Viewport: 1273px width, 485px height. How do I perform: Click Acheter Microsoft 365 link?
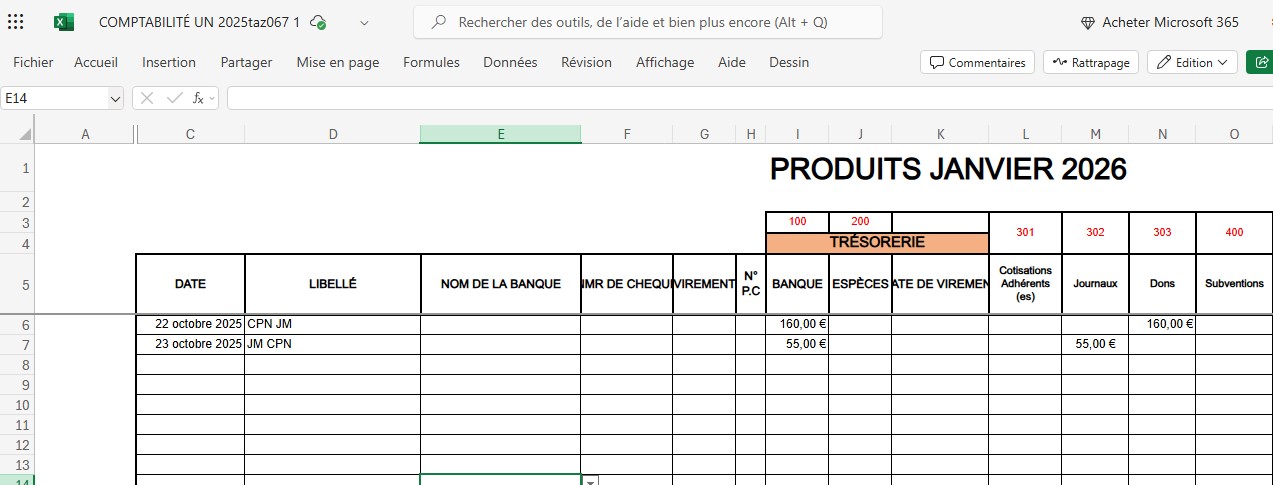coord(1159,22)
